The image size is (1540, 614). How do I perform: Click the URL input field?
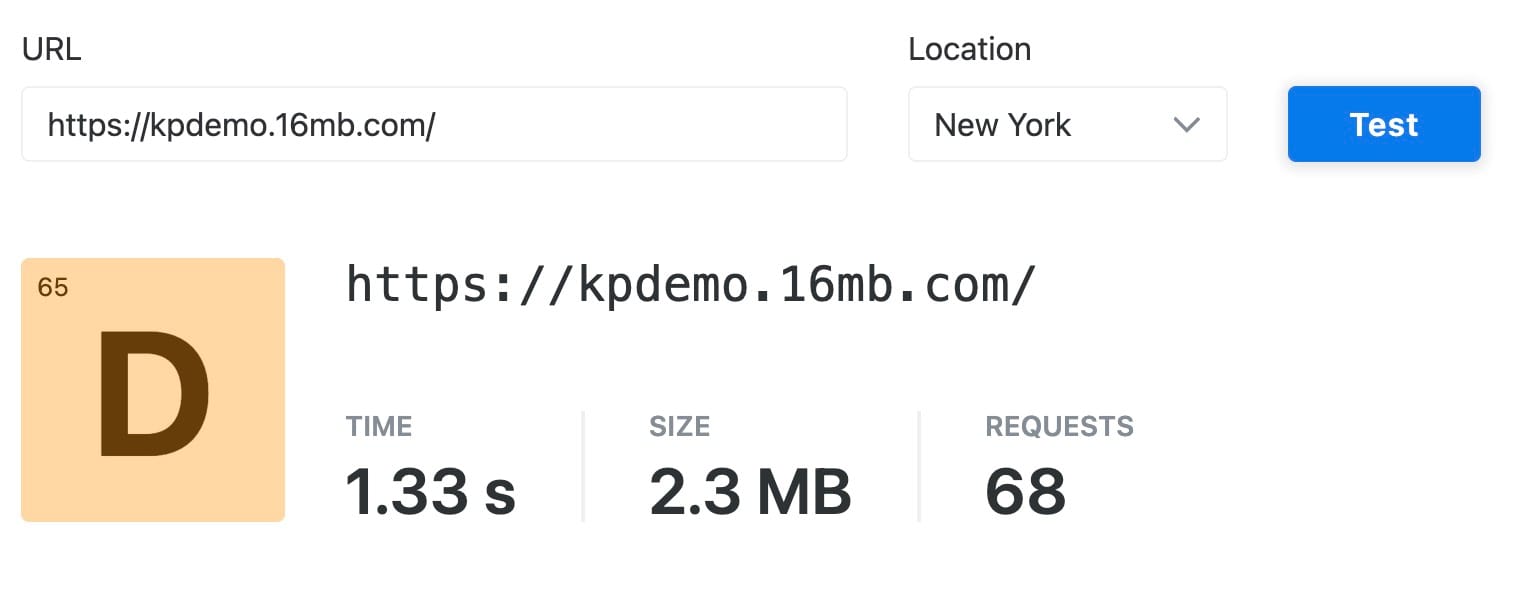click(434, 124)
